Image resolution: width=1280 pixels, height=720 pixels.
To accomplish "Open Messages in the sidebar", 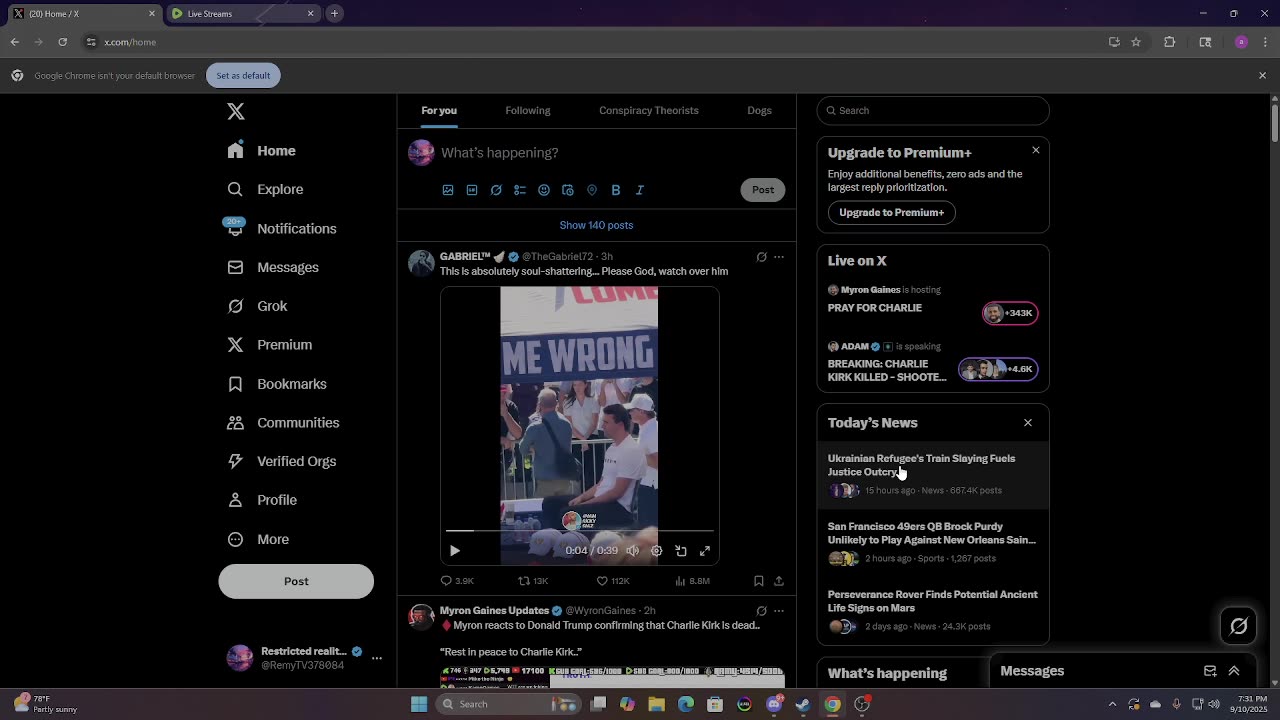I will pyautogui.click(x=273, y=267).
